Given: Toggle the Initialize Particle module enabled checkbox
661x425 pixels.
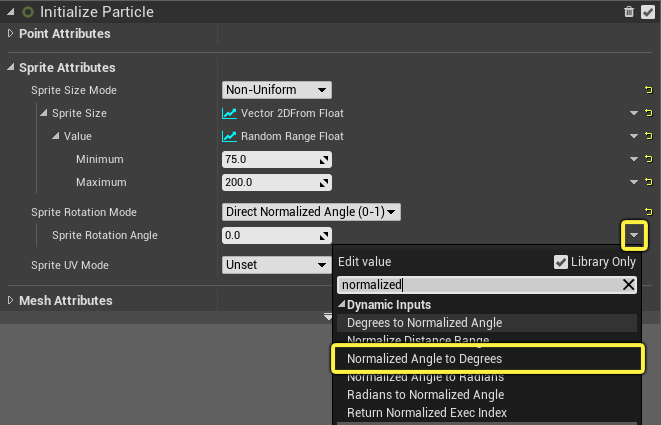Looking at the screenshot, I should click(648, 12).
